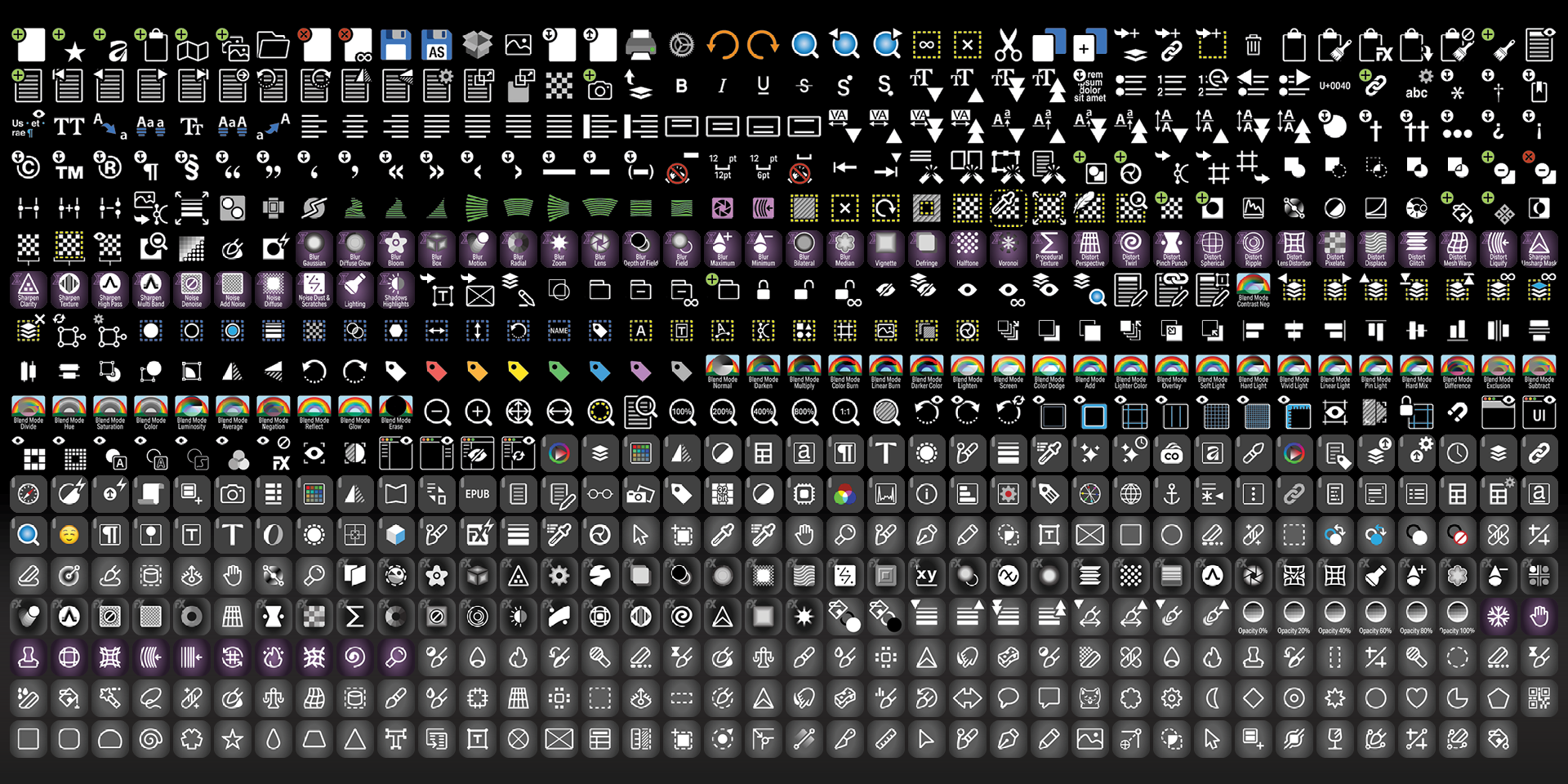Viewport: 1568px width, 784px height.
Task: Select the Opacity 0% icon
Action: (x=1254, y=617)
